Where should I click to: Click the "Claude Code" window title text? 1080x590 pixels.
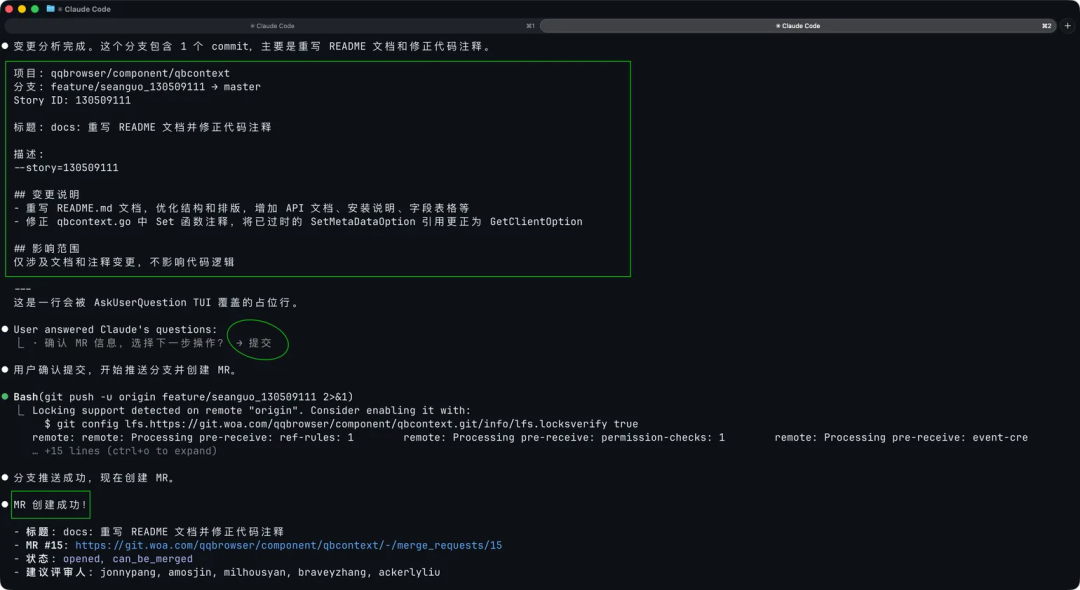click(87, 9)
